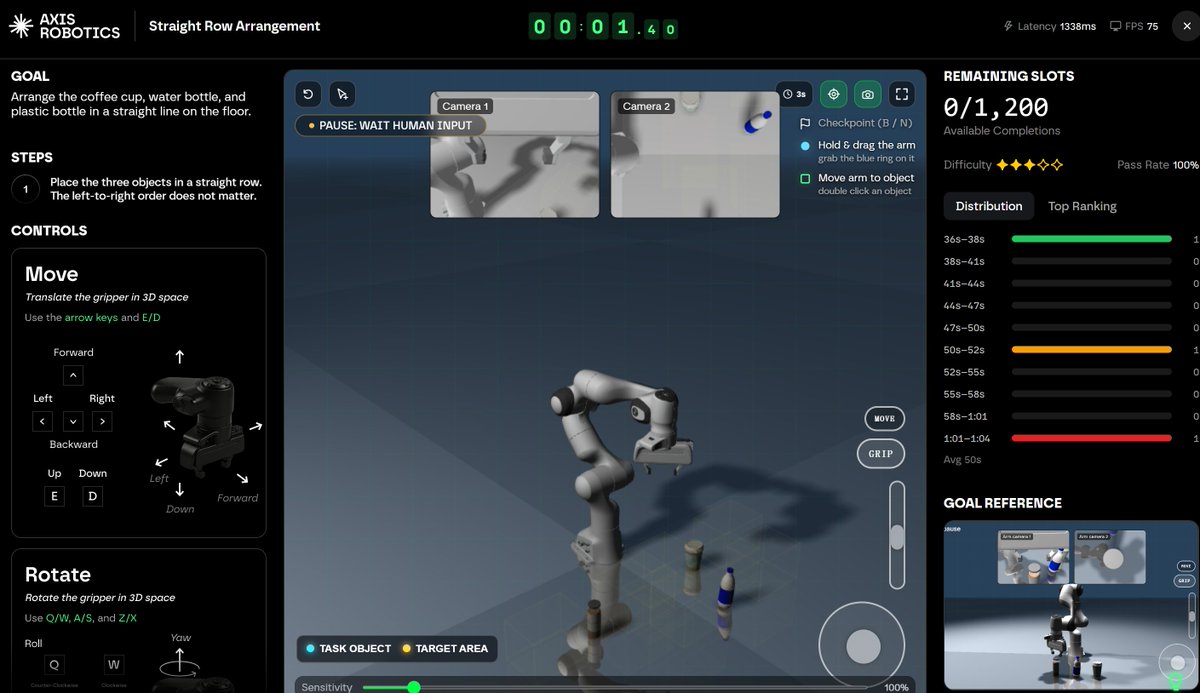Viewport: 1200px width, 693px height.
Task: Click the Axis Robotics logo
Action: tap(65, 26)
